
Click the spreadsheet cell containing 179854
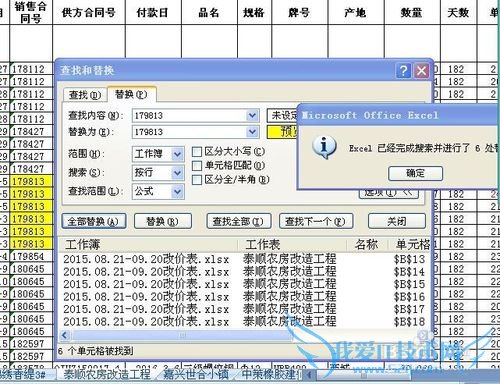31,257
